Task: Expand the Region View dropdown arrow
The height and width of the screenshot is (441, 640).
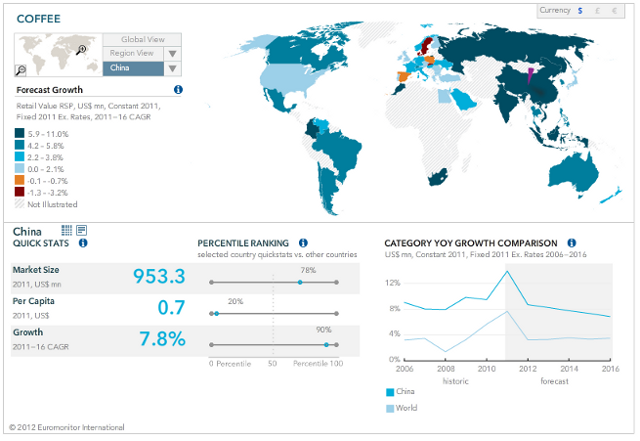Action: 173,54
